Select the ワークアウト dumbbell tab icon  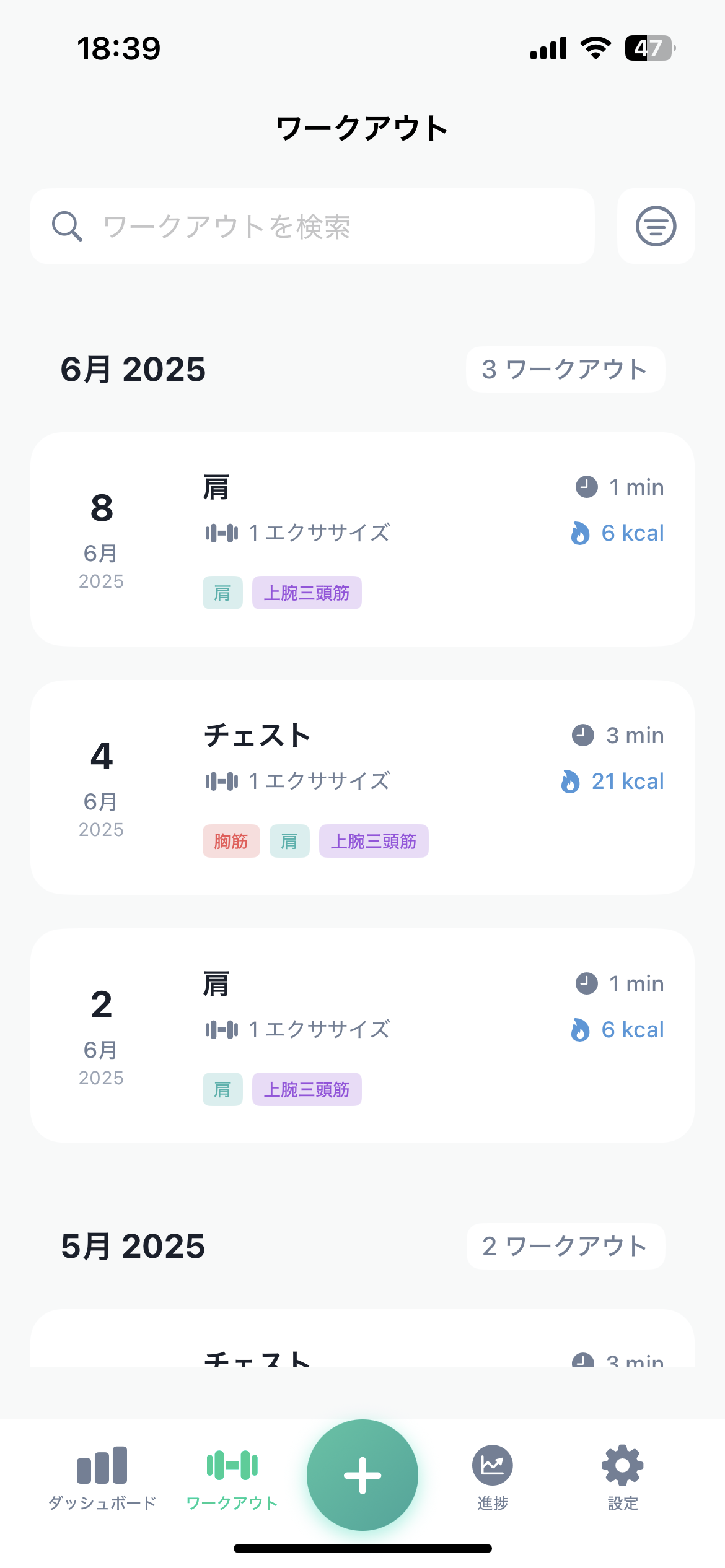coord(232,1466)
